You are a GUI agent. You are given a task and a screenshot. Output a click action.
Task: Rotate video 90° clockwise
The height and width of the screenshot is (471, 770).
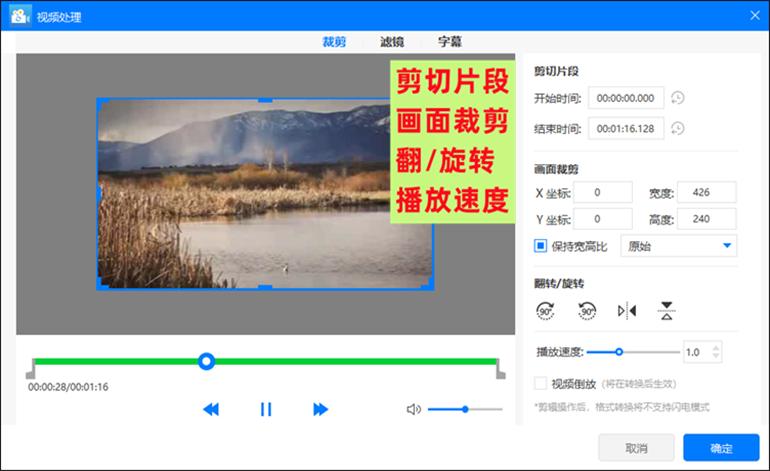tap(545, 311)
